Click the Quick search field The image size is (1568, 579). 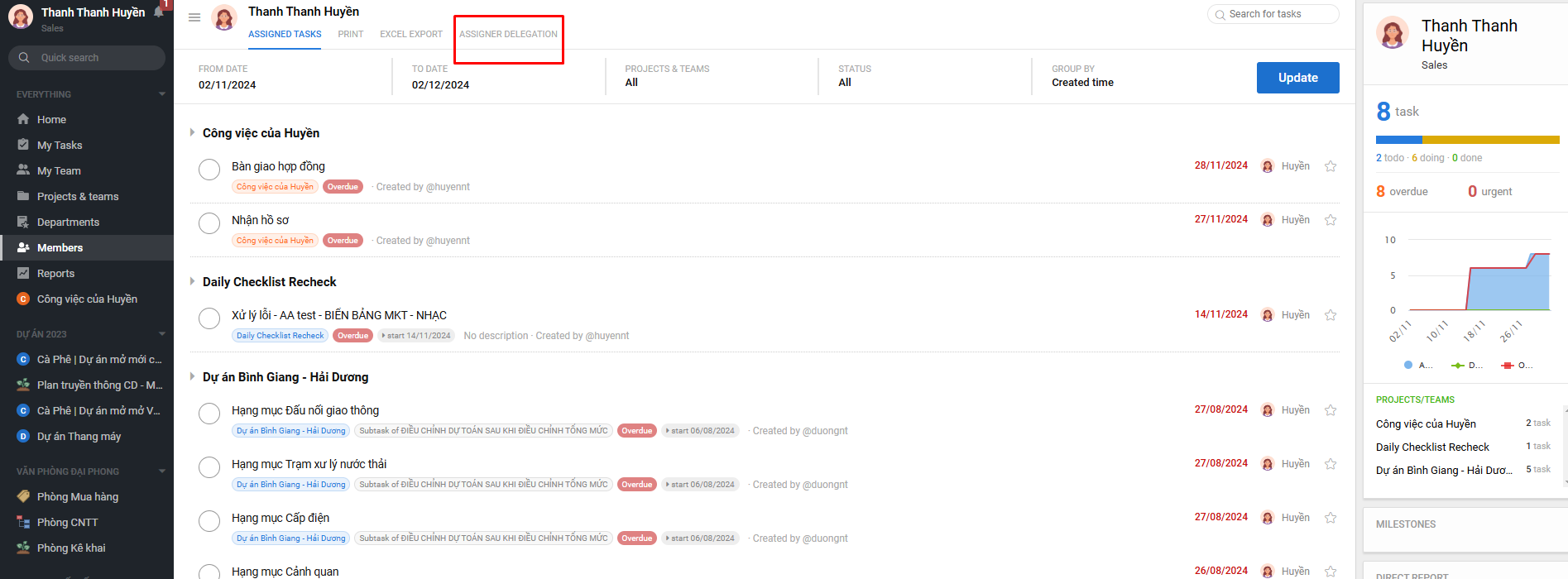pos(87,58)
